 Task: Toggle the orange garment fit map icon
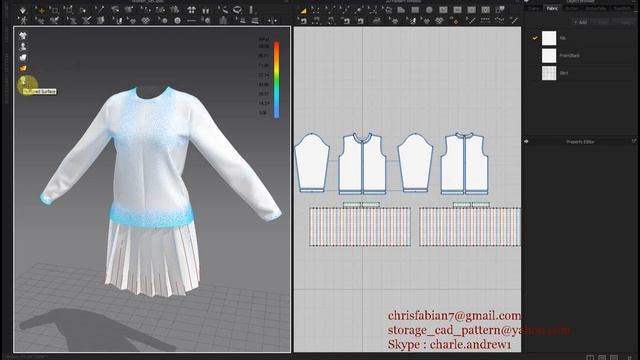click(23, 68)
